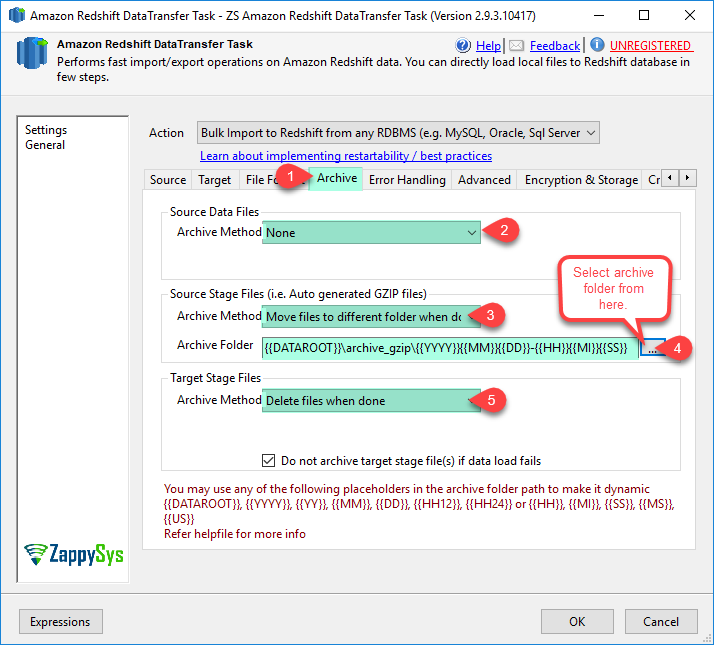Click the ZappySys logo
714x645 pixels.
(74, 554)
